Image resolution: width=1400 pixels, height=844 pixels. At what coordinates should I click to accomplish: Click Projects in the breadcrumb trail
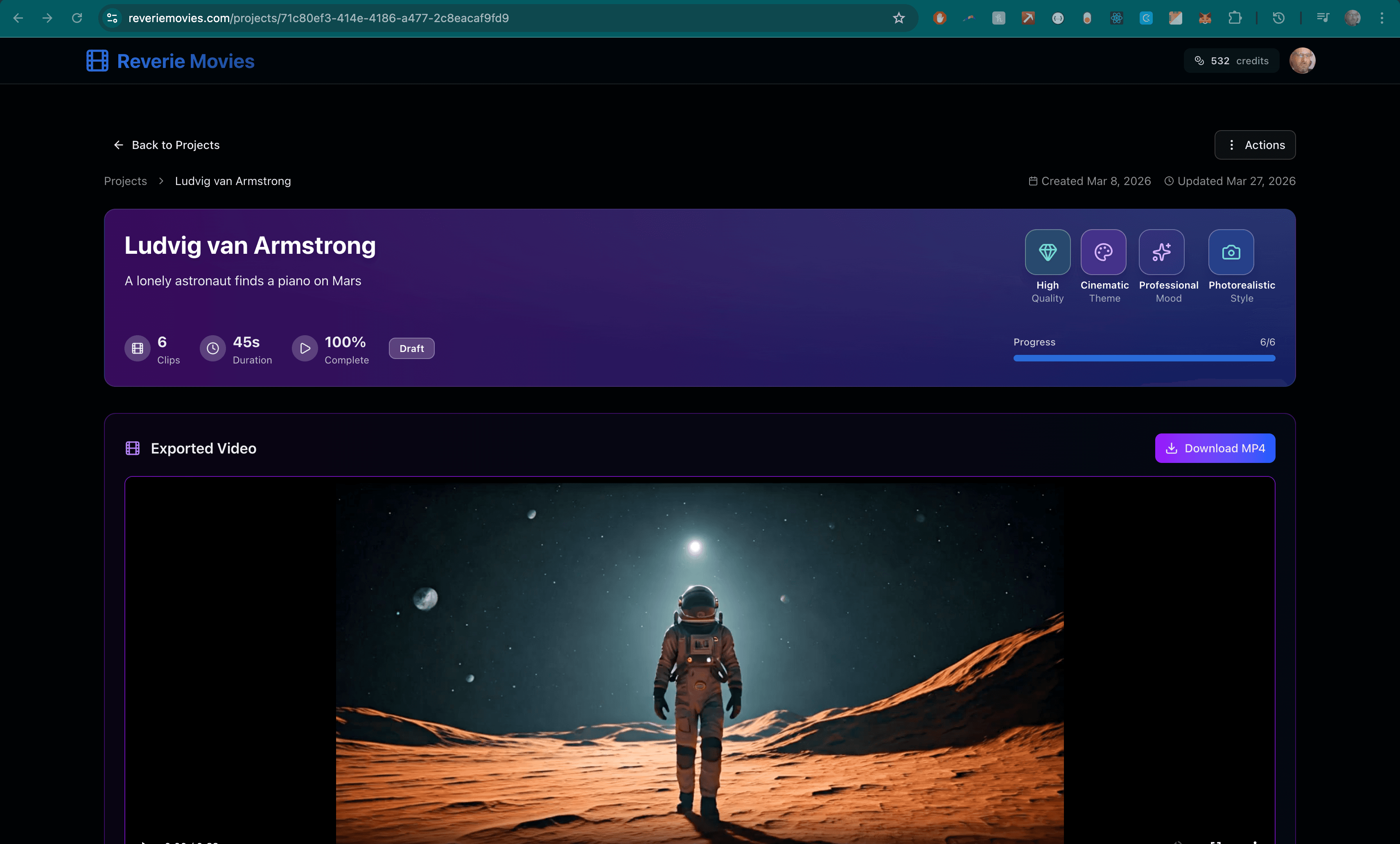click(125, 181)
